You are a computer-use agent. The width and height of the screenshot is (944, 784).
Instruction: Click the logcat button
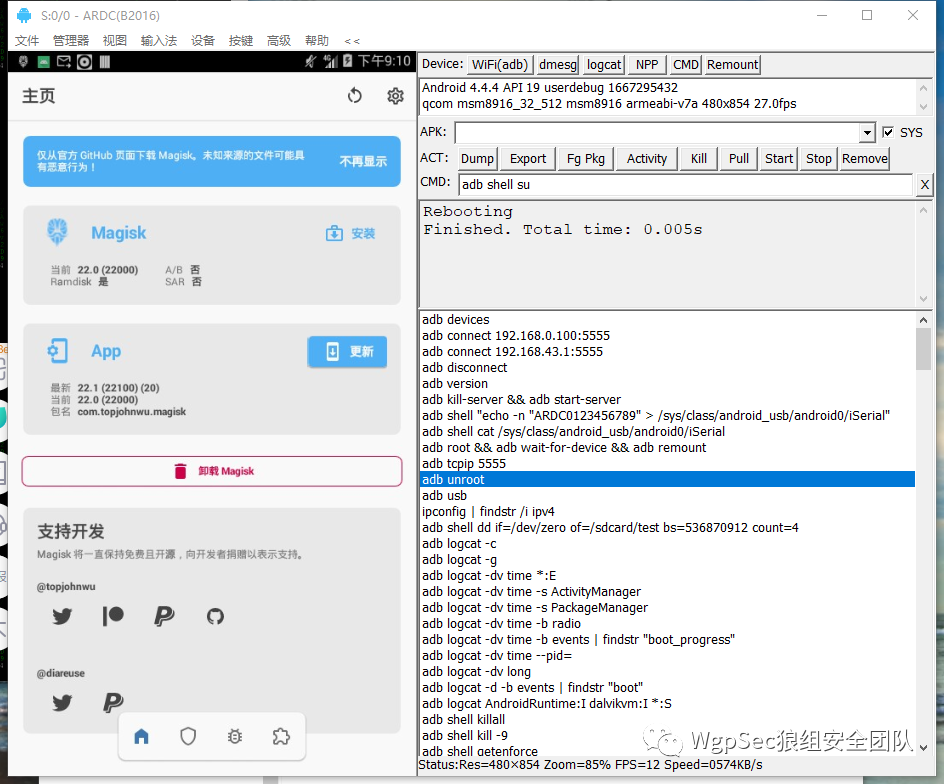click(604, 64)
